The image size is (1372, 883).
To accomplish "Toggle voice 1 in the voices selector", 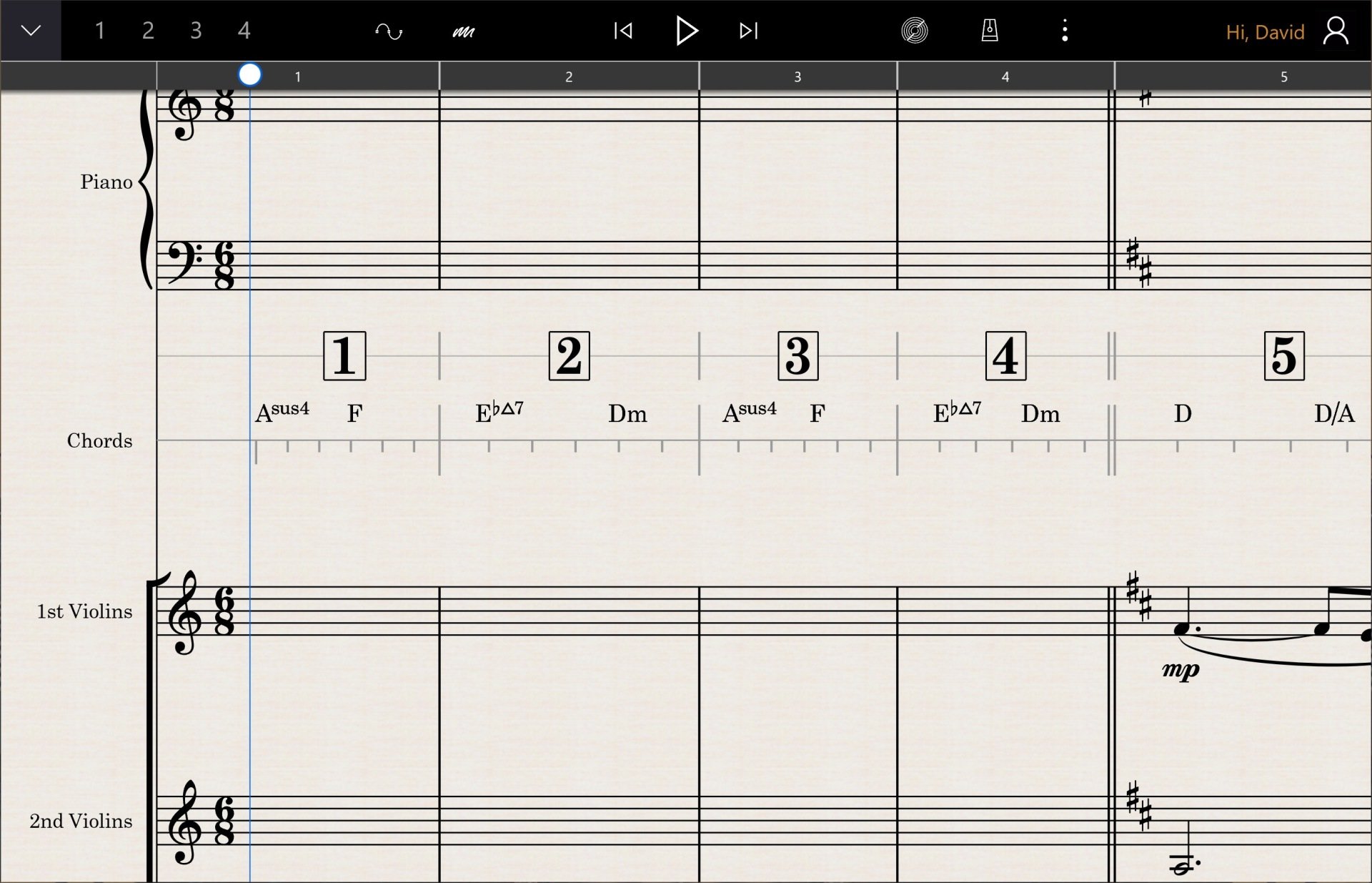I will (100, 31).
